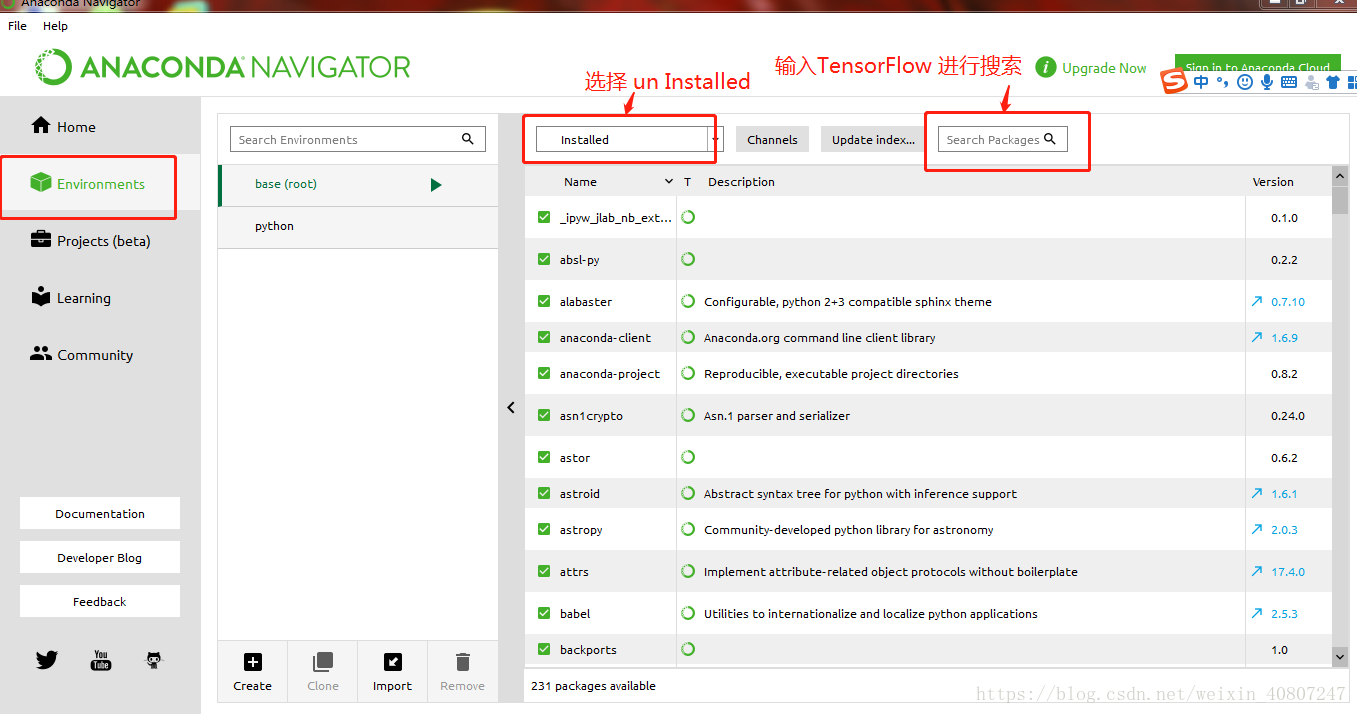The image size is (1357, 714).
Task: Open the Help menu
Action: click(x=55, y=26)
